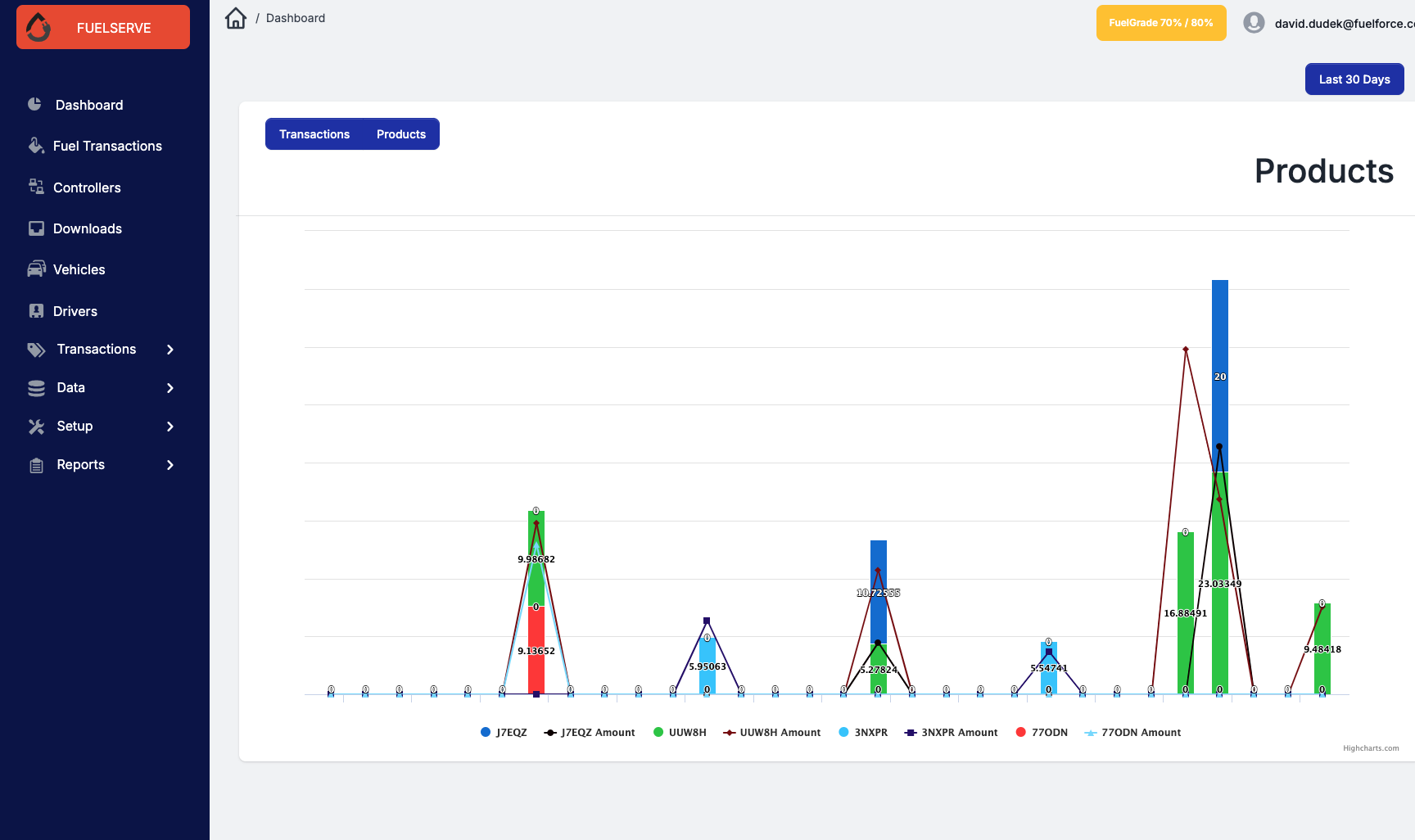Select the Dashboard sidebar icon
The width and height of the screenshot is (1415, 840).
tap(34, 105)
